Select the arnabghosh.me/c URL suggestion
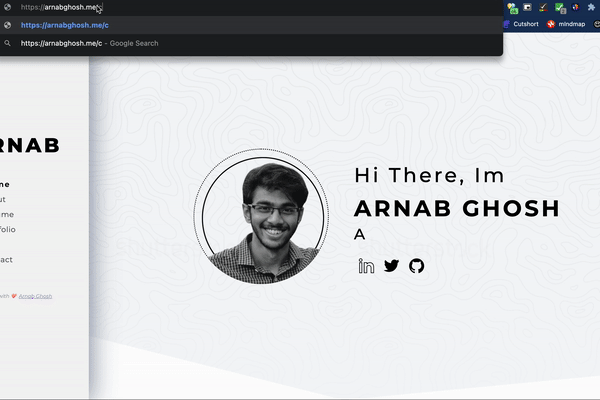Image resolution: width=600 pixels, height=400 pixels. pyautogui.click(x=64, y=25)
